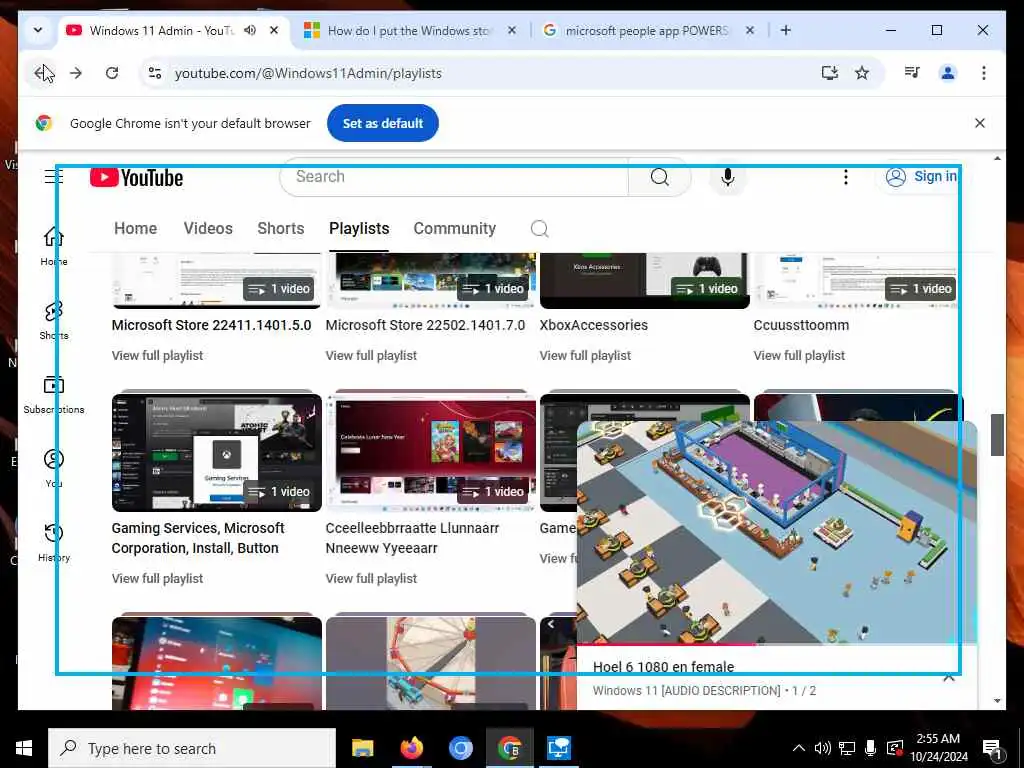View full playlist for Gaming Services
The image size is (1024, 768).
[157, 578]
